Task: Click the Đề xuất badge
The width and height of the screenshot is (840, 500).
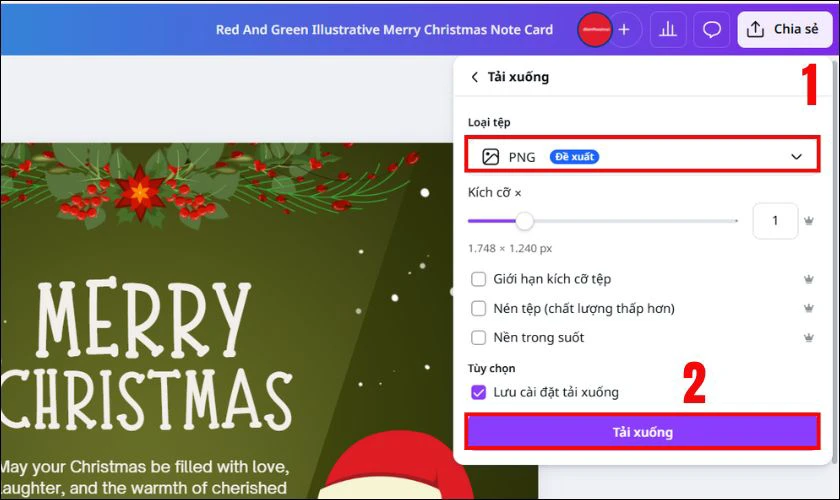Action: (x=574, y=156)
